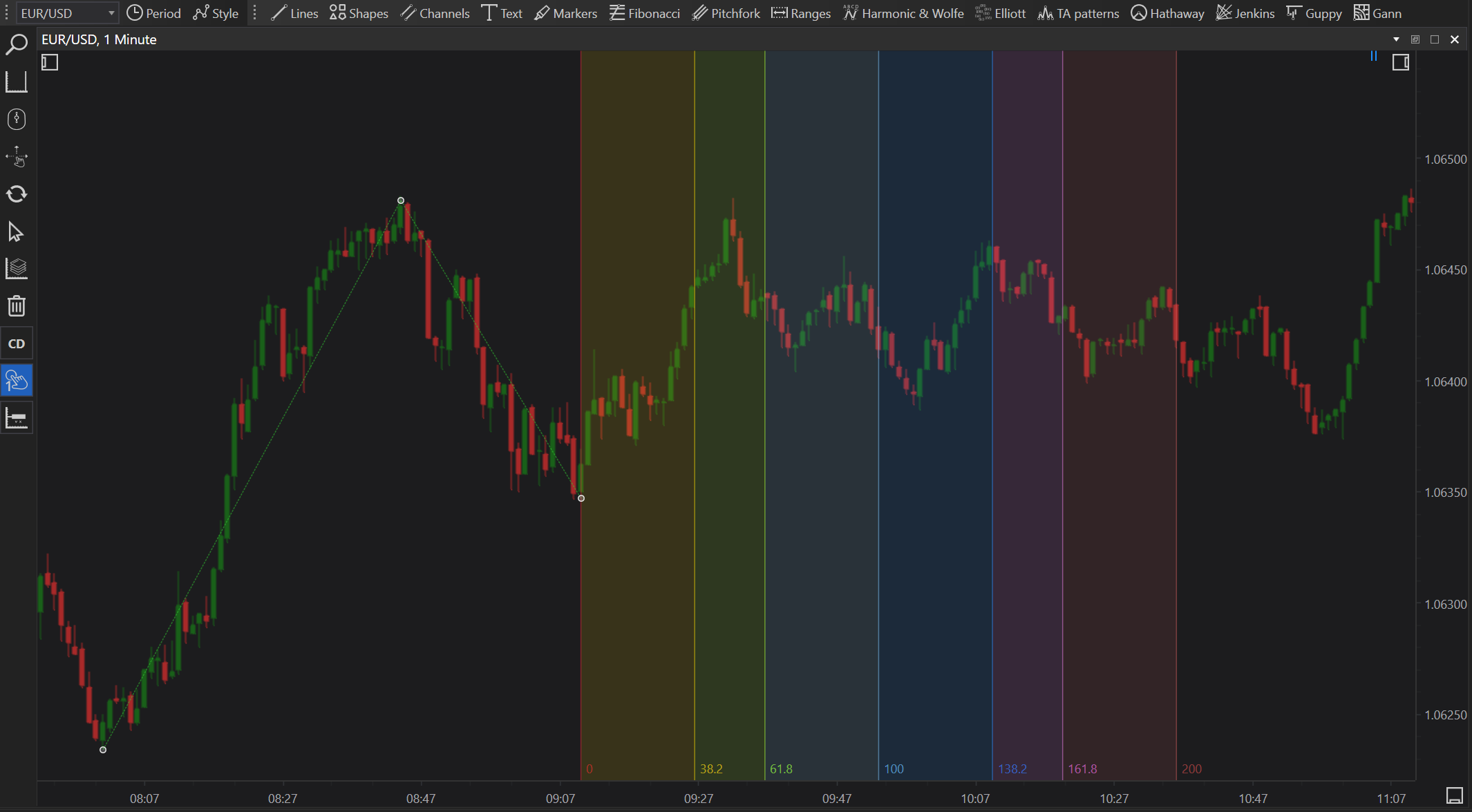The image size is (1472, 812).
Task: Toggle the left panel button under chart title
Action: (x=50, y=63)
